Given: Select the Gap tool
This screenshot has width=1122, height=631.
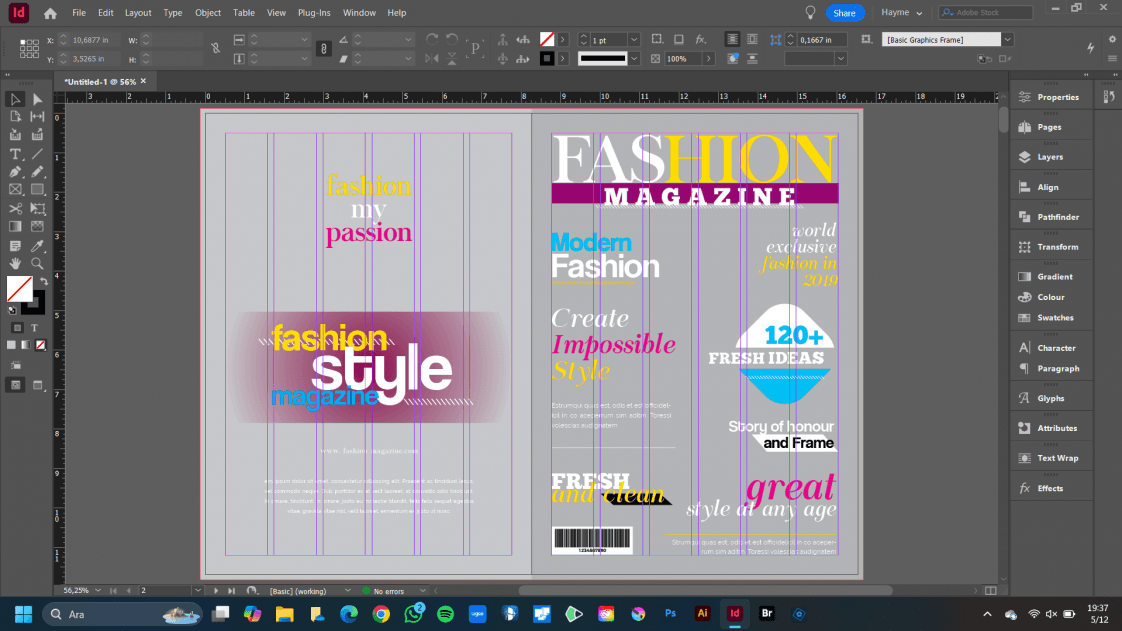Looking at the screenshot, I should 37,117.
